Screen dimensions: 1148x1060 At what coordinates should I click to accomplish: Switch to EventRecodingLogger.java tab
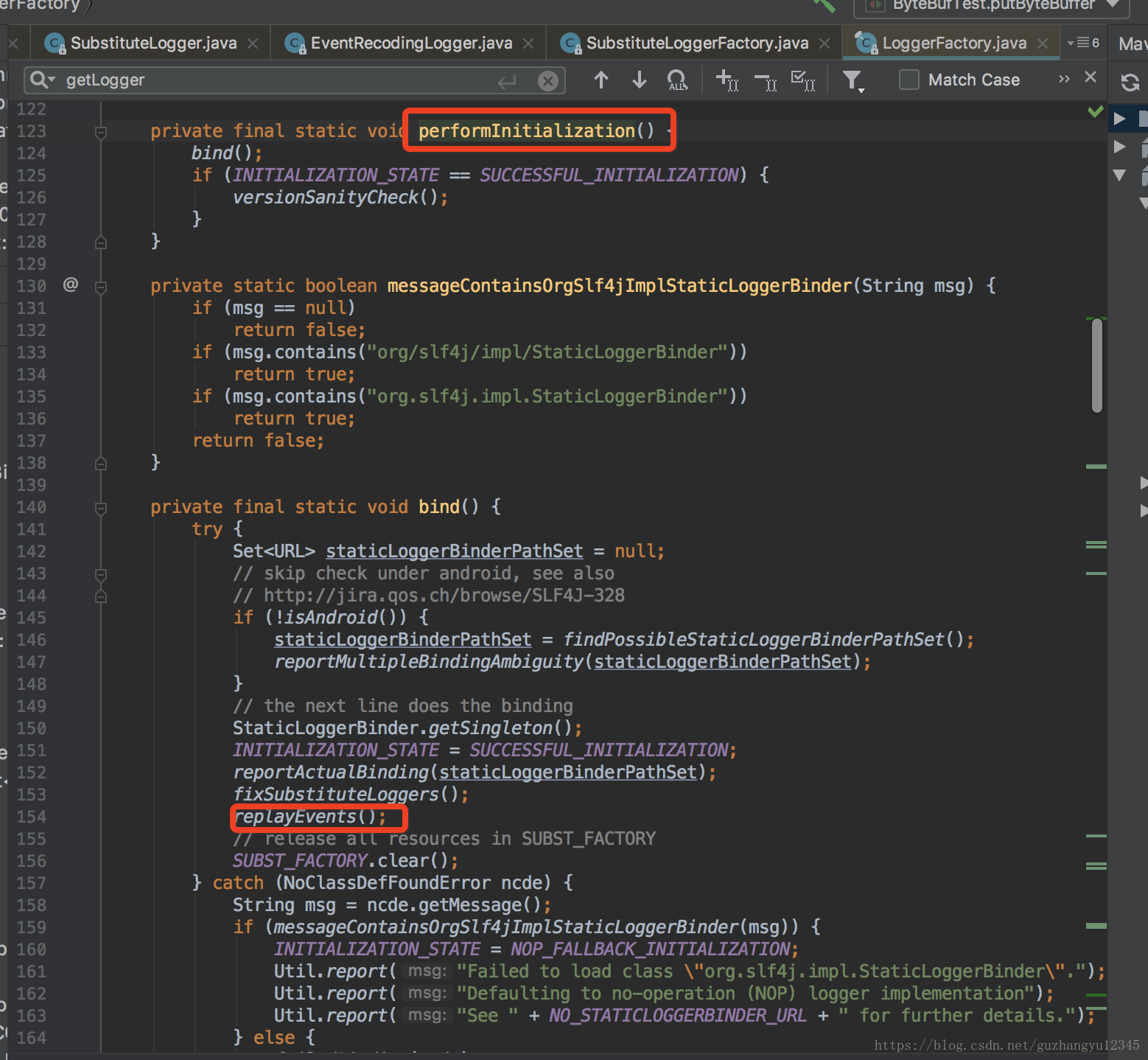[411, 43]
